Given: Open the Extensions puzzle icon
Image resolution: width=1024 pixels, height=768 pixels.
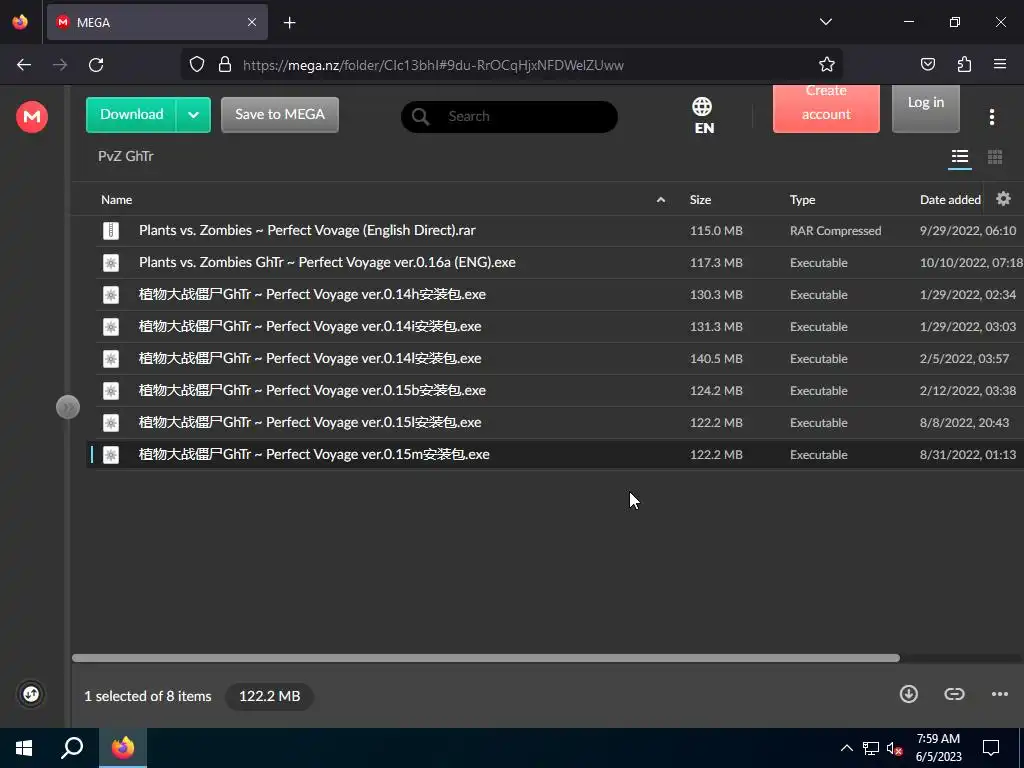Looking at the screenshot, I should (x=964, y=65).
